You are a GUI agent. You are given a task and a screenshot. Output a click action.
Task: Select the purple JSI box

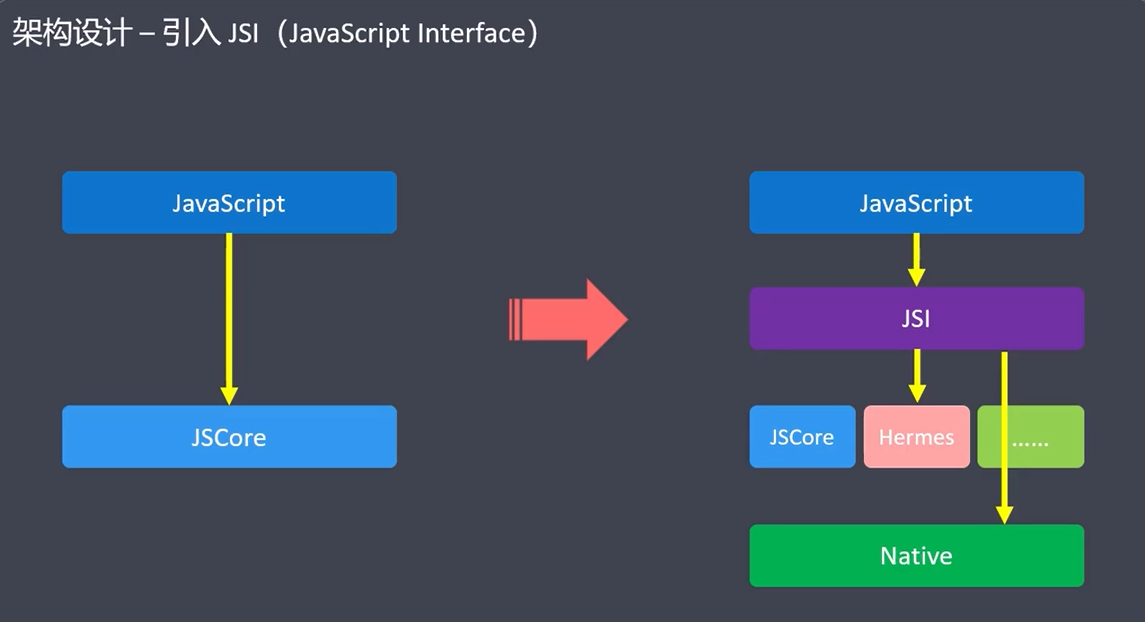916,319
